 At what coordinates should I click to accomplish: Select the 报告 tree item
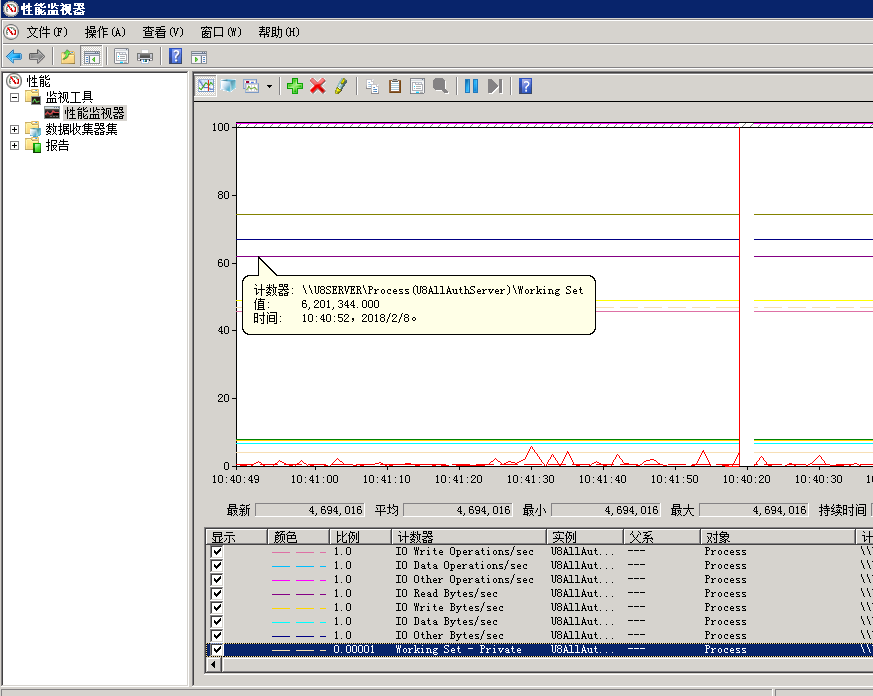tap(57, 146)
